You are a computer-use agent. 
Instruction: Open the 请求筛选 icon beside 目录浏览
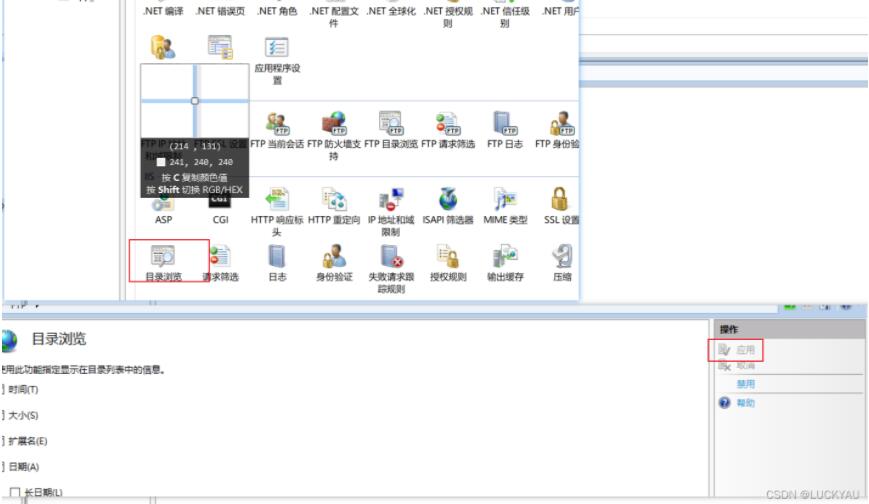[220, 256]
